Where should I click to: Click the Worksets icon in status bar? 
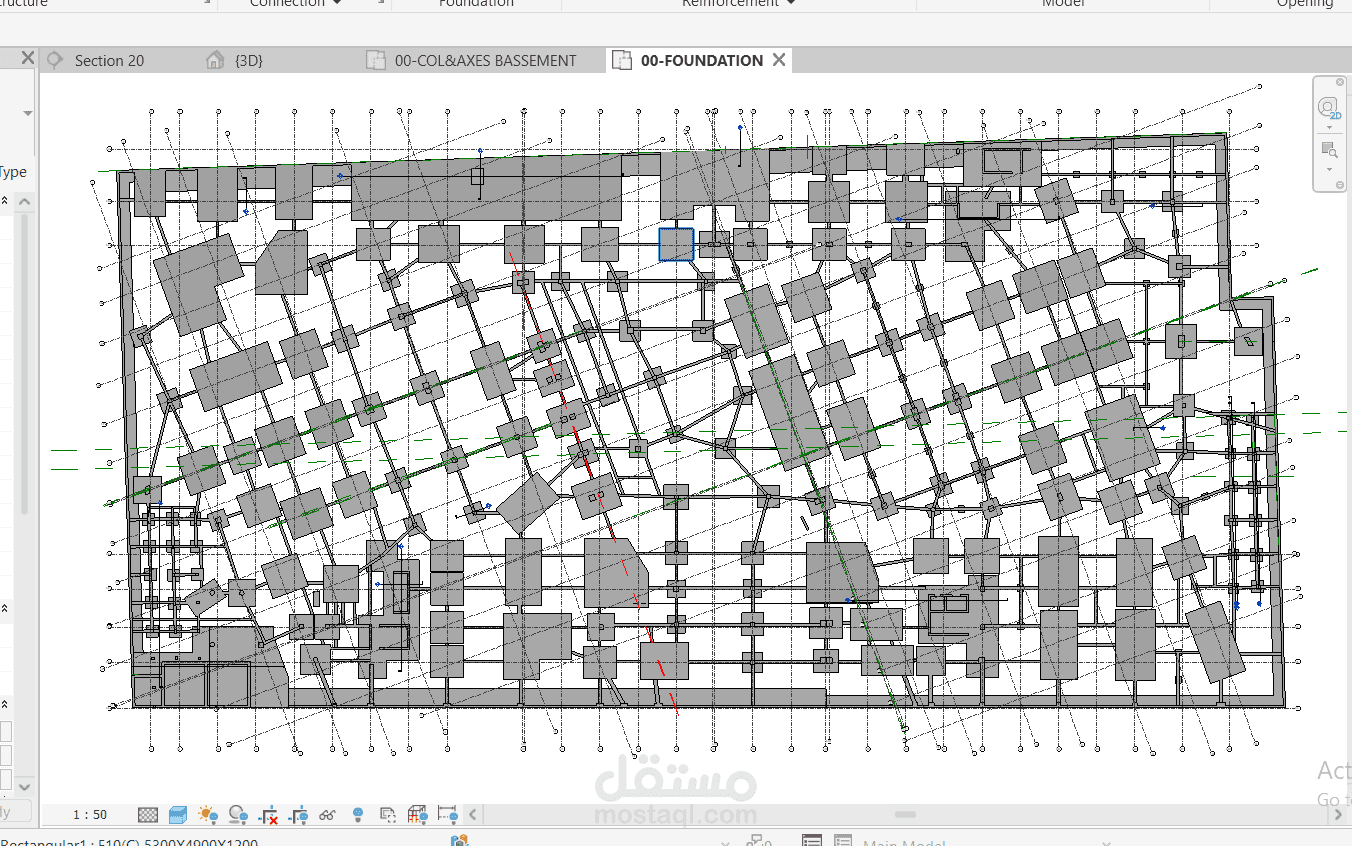click(460, 841)
